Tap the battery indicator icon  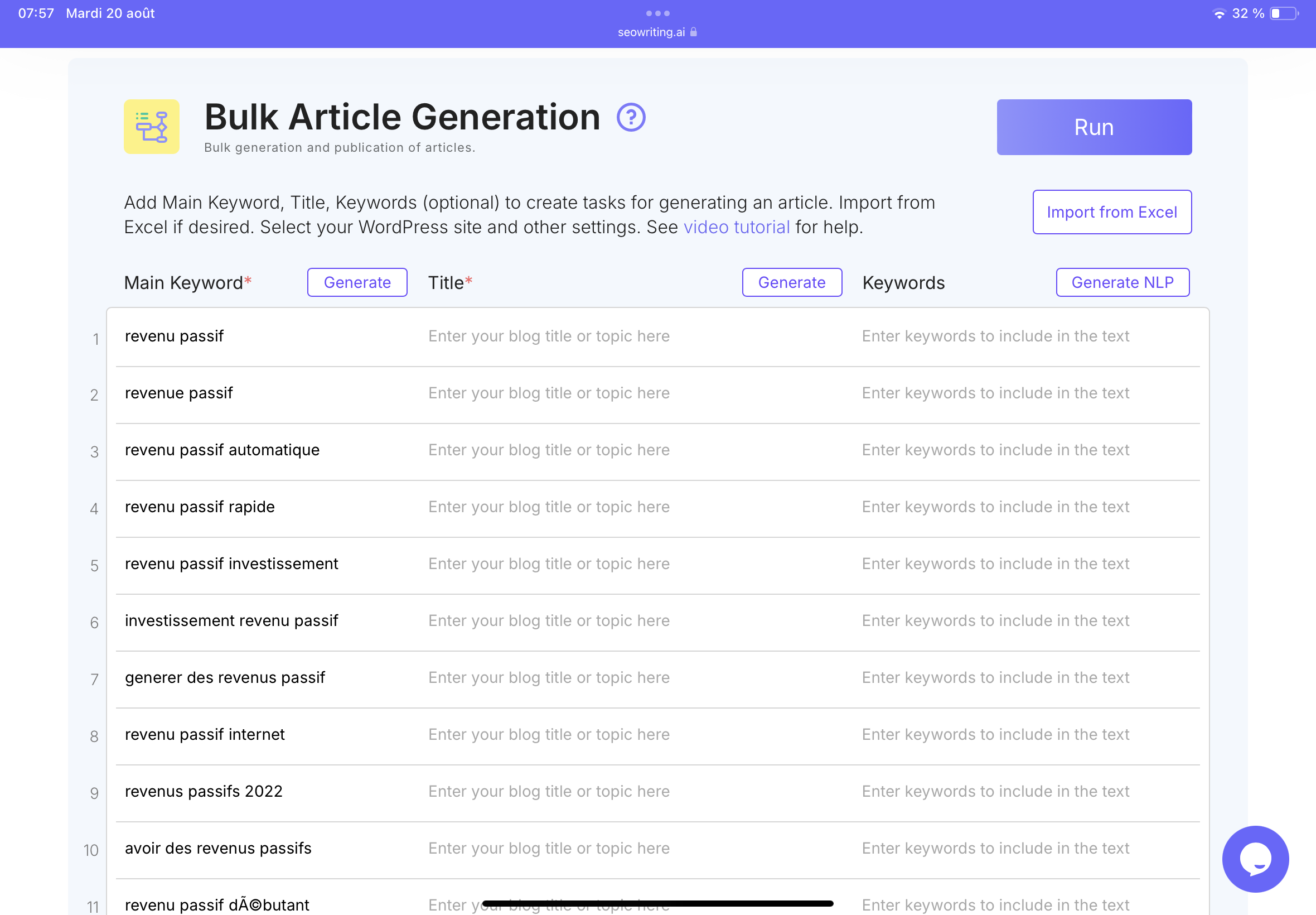tap(1284, 13)
